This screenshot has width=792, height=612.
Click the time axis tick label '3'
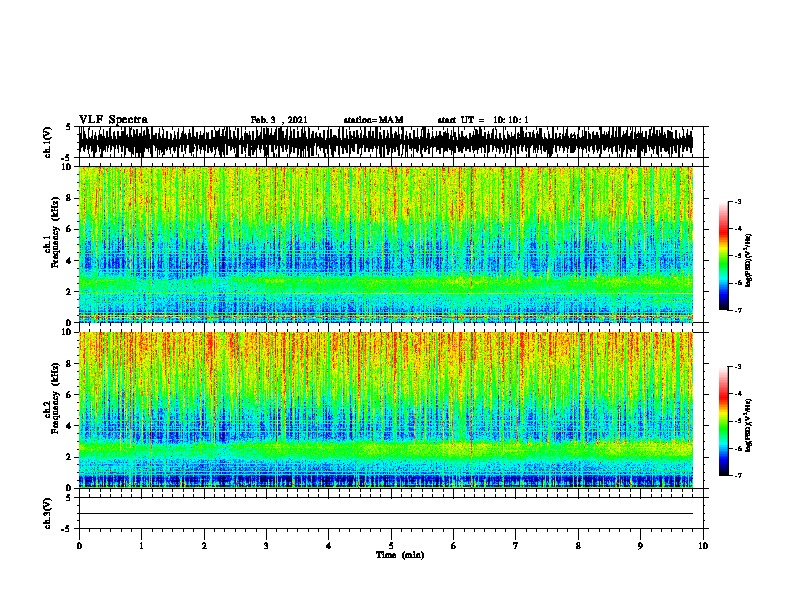(x=266, y=545)
